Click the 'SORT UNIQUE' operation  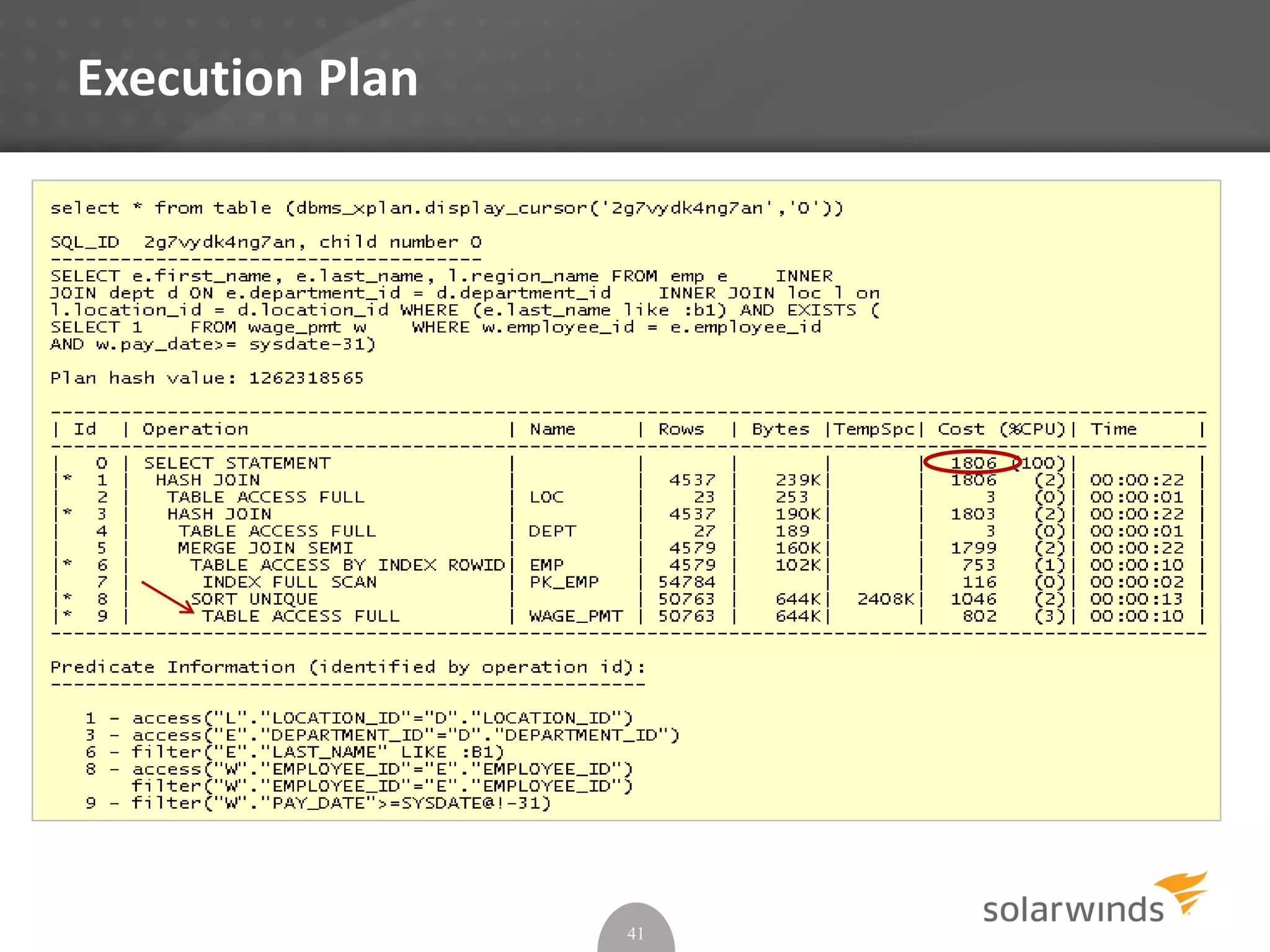pyautogui.click(x=254, y=599)
